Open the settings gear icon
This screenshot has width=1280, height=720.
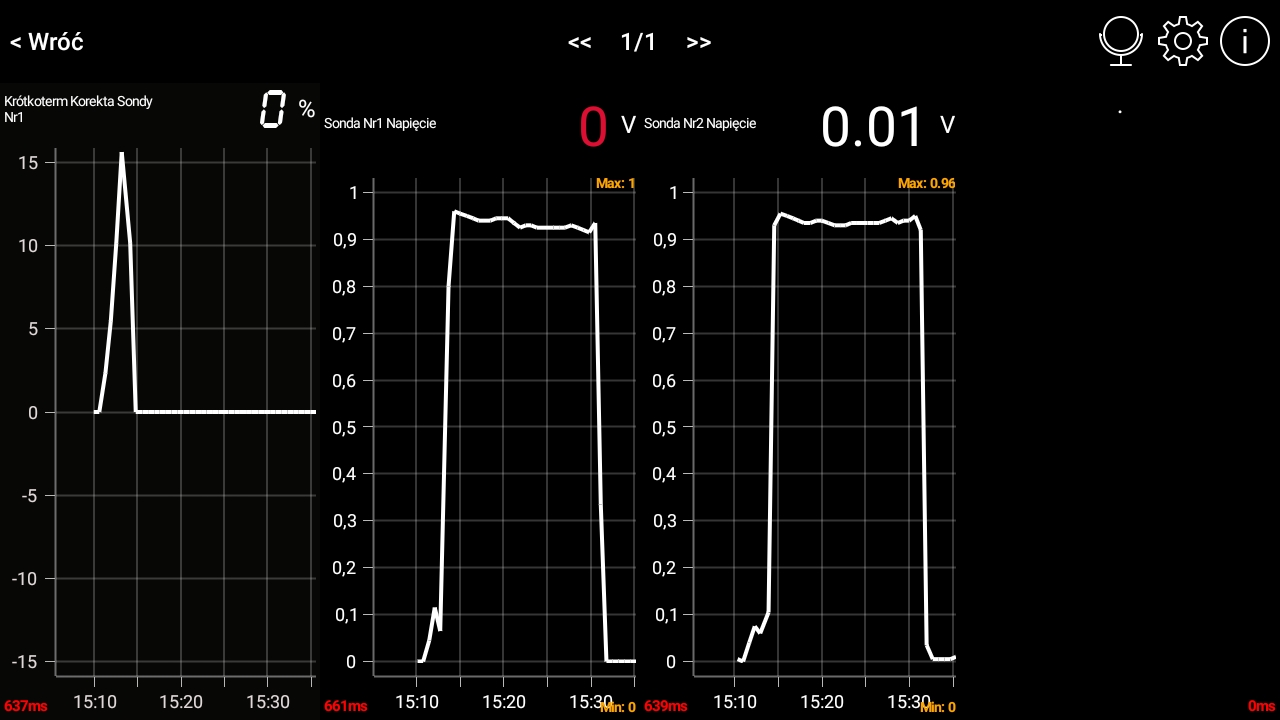click(x=1183, y=42)
